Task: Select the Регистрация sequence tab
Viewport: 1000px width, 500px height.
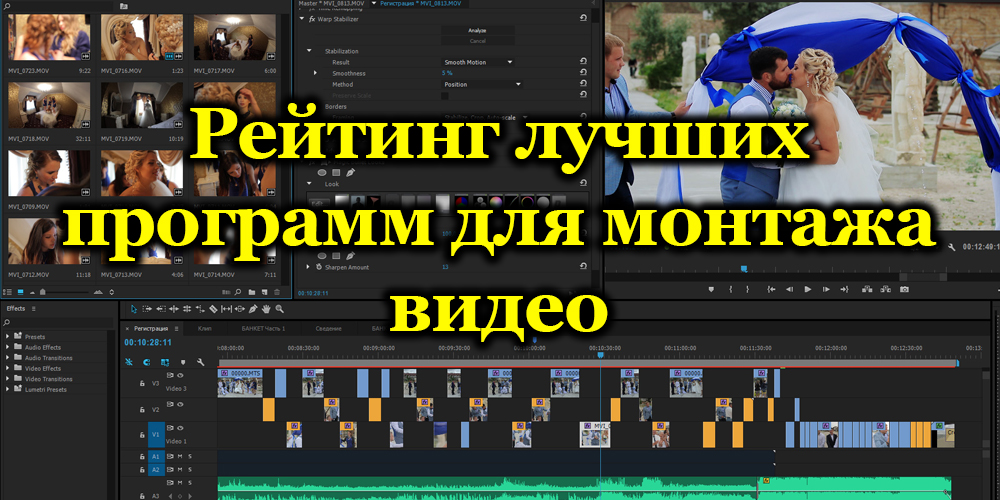Action: (151, 328)
